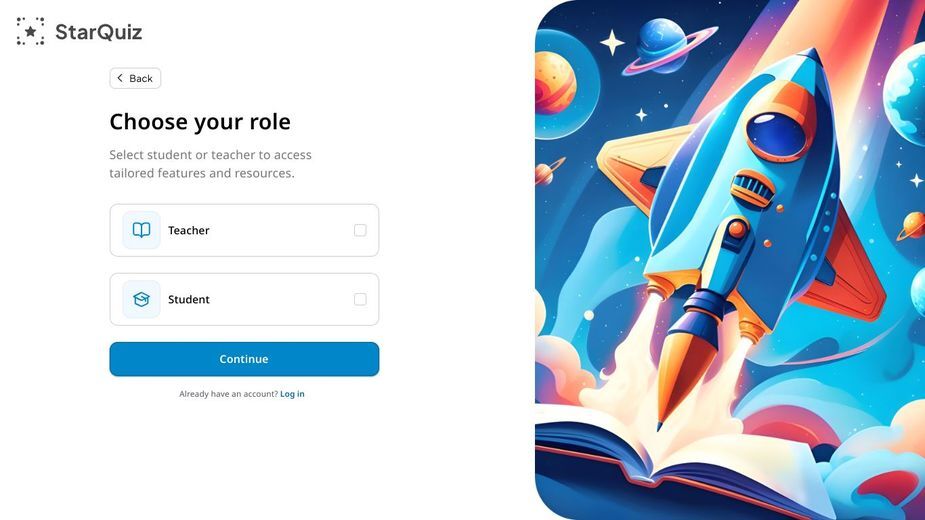Image resolution: width=925 pixels, height=520 pixels.
Task: Click the StarQuiz star logo icon
Action: pos(30,31)
